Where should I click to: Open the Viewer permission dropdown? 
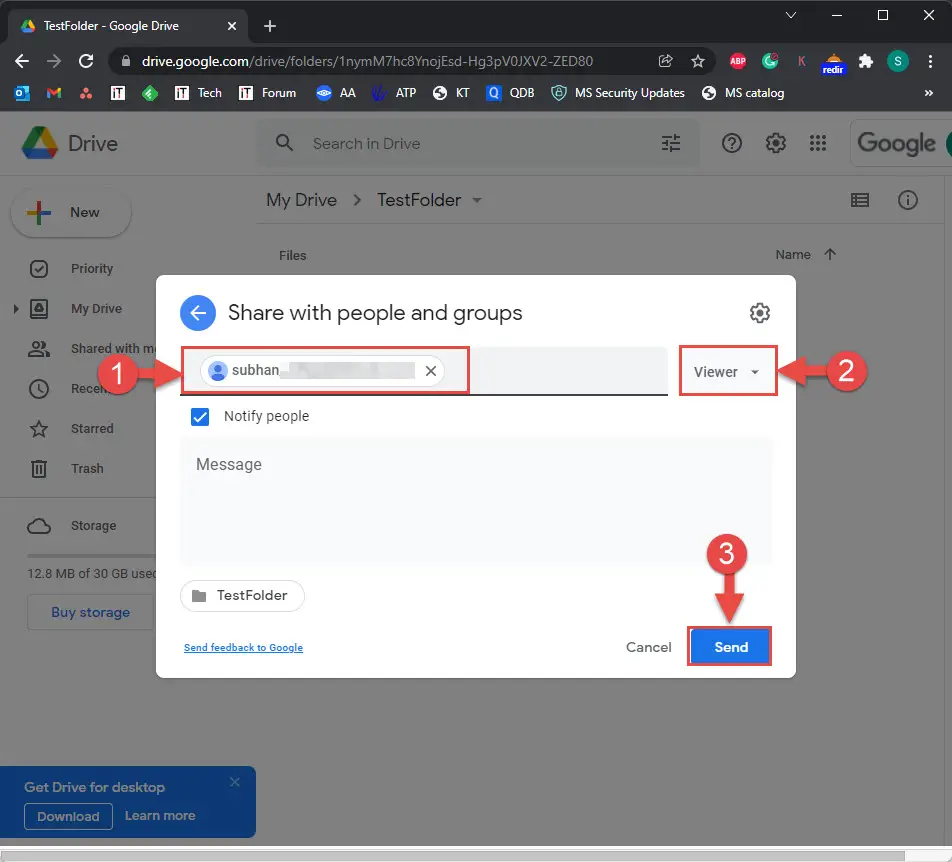(727, 372)
